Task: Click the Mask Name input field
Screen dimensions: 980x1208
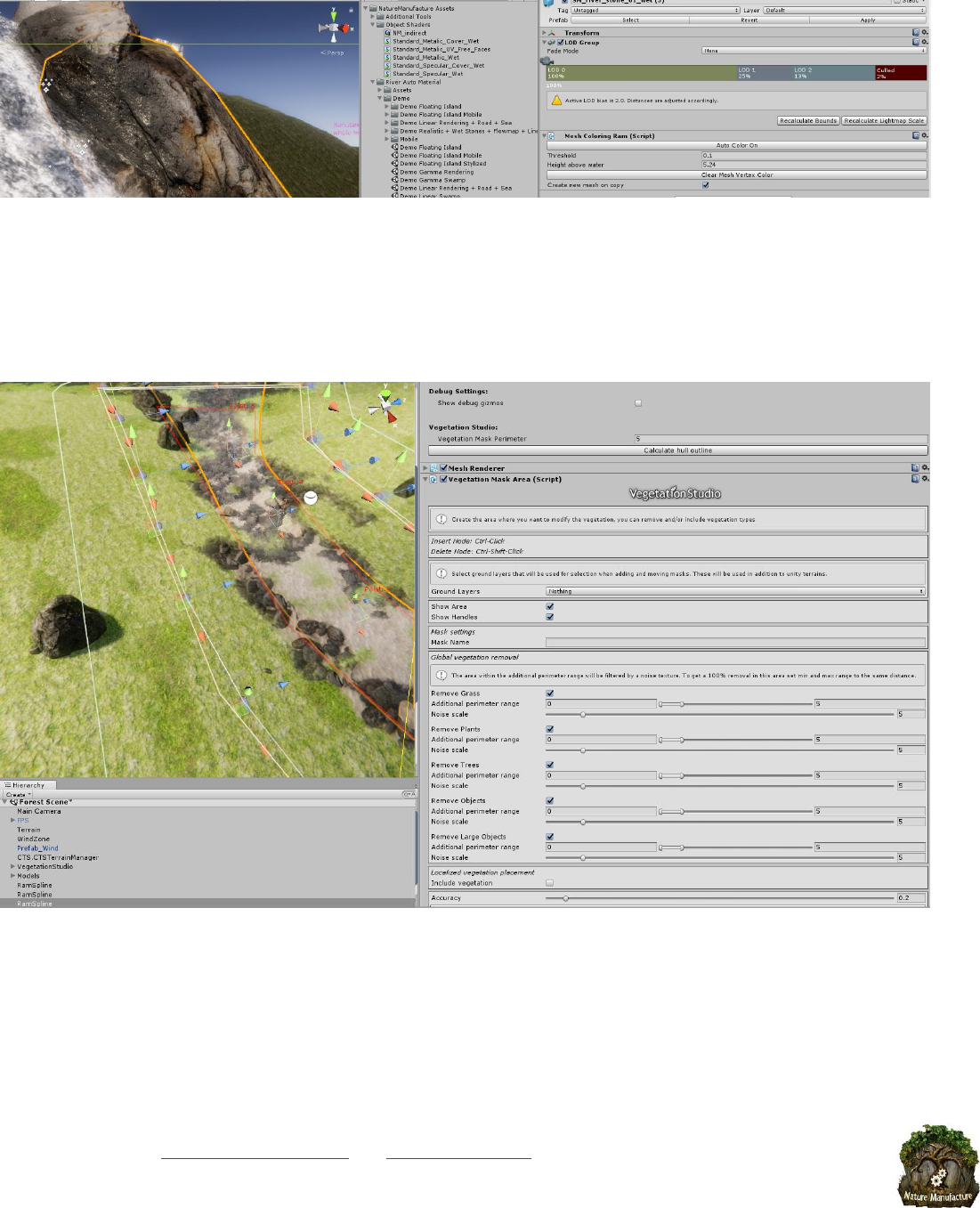Action: click(x=735, y=642)
